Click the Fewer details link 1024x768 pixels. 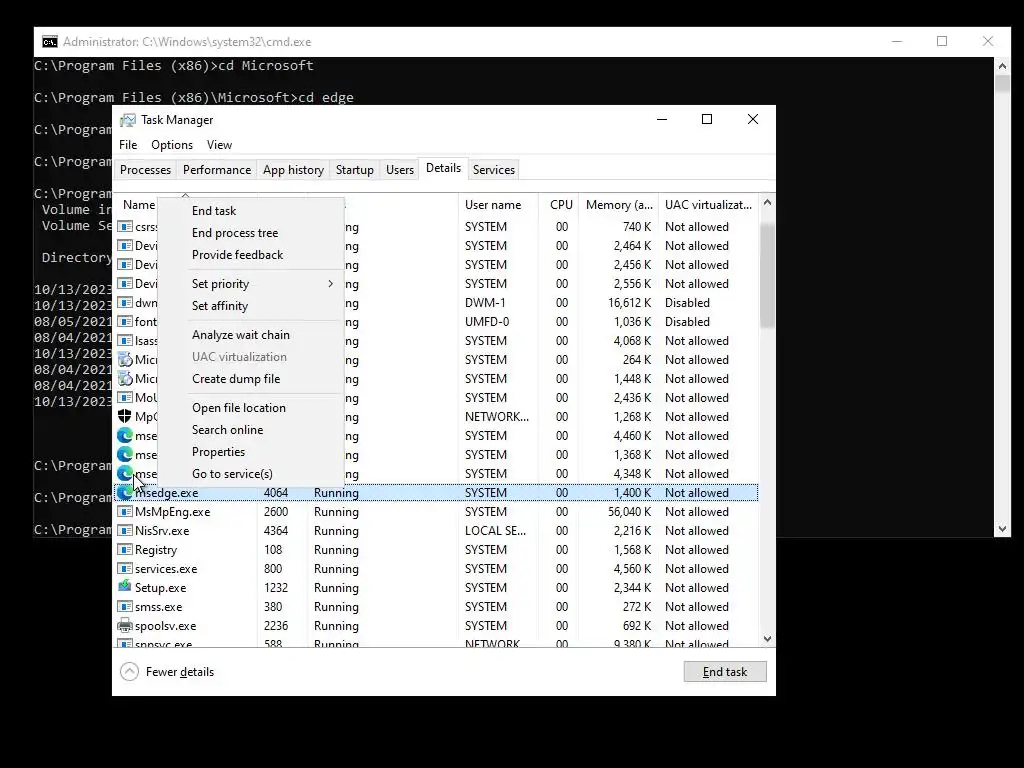(180, 672)
